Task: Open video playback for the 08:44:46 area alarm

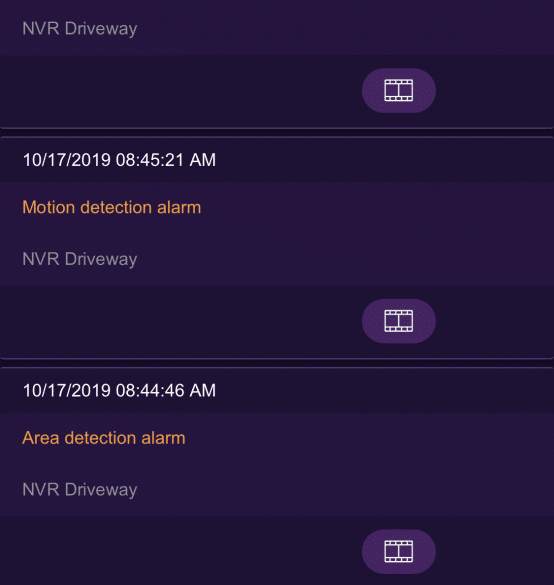Action: pyautogui.click(x=398, y=551)
